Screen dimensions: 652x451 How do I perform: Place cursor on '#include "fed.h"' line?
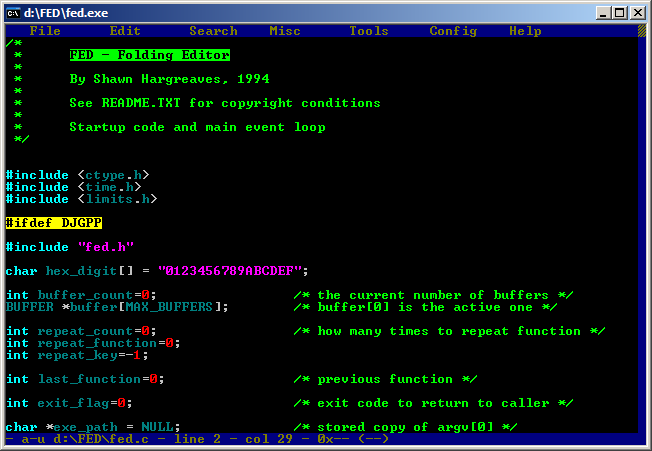[x=69, y=247]
